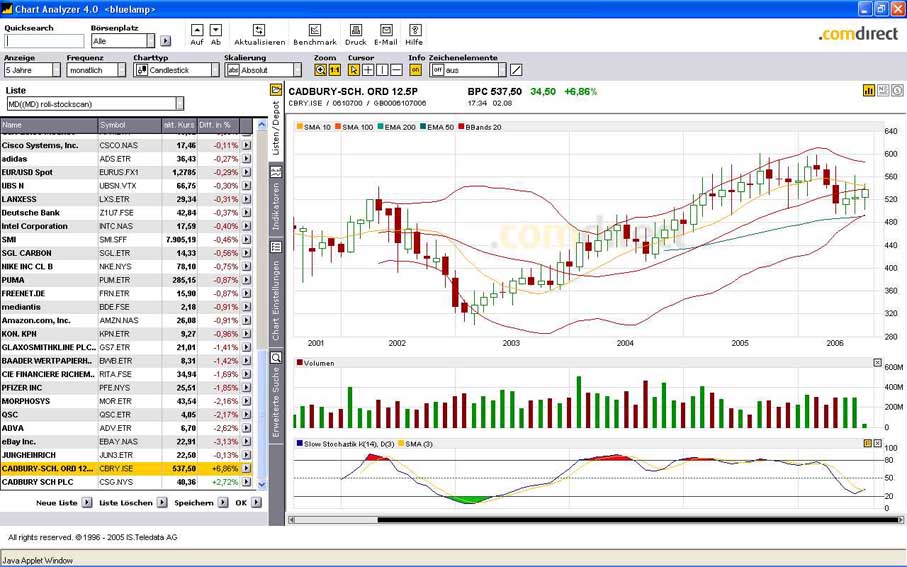The height and width of the screenshot is (567, 907).
Task: Click the Druck print icon
Action: tap(356, 31)
